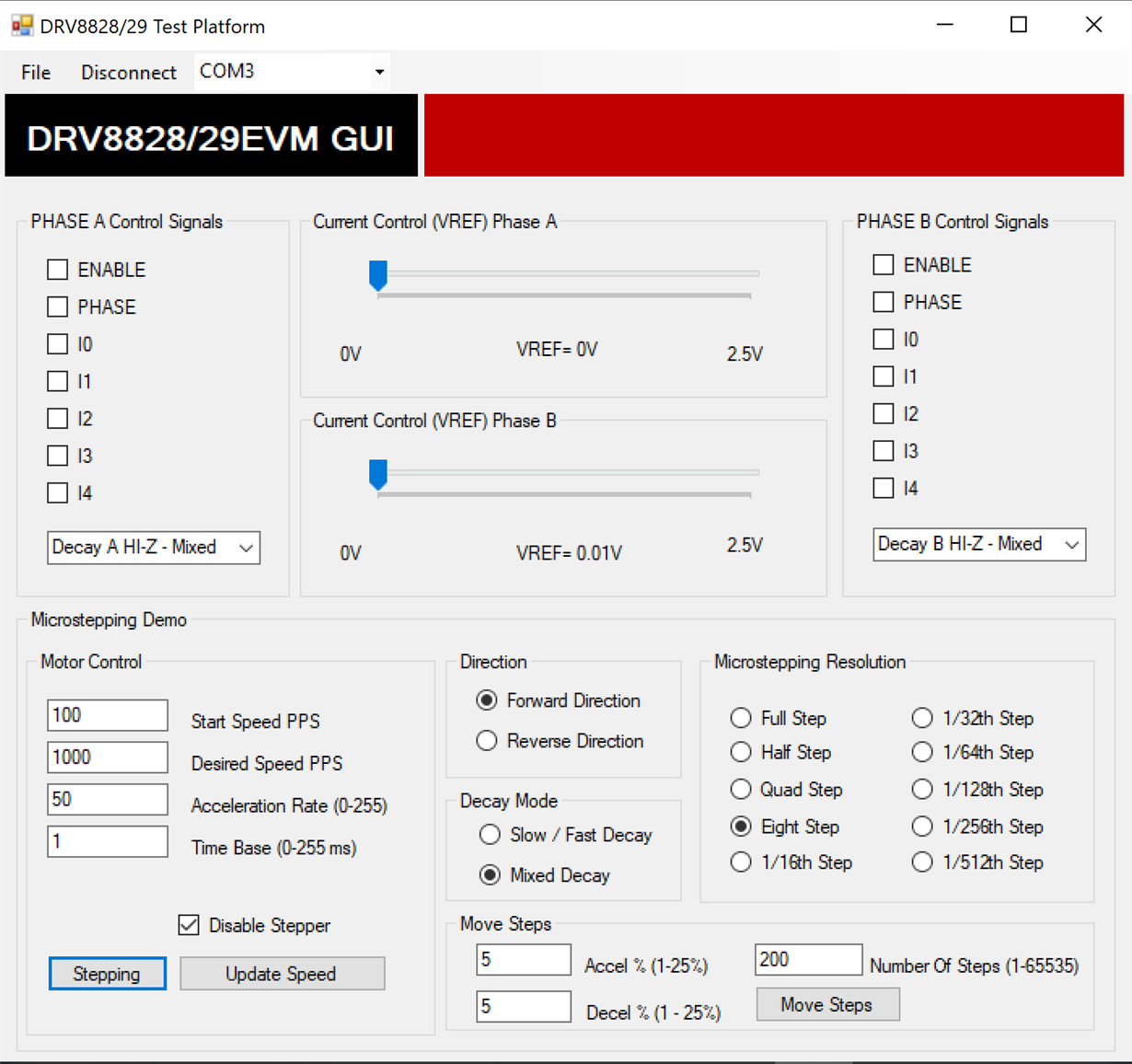Viewport: 1132px width, 1064px height.
Task: Click the VREF Phase B slider thumb
Action: point(378,474)
